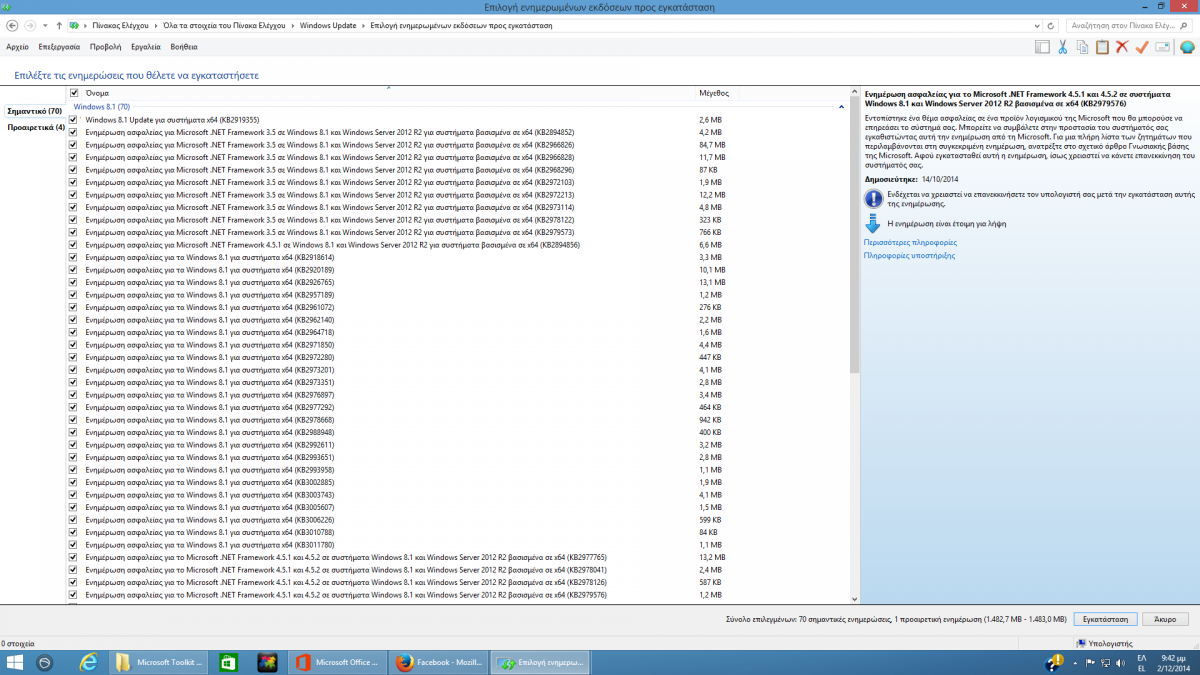Screen dimensions: 1200x675
Task: Click the round taskbar icon beside Start
Action: coord(45,662)
